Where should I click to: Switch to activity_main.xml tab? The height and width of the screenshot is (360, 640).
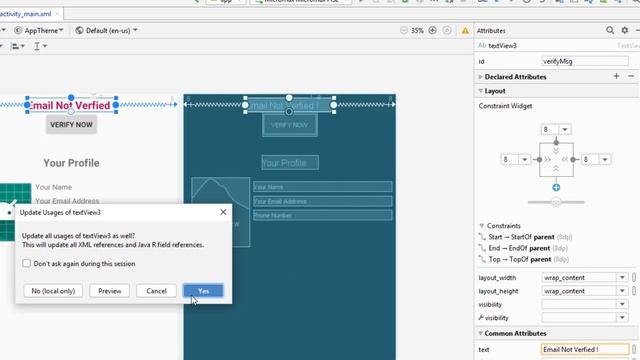click(x=25, y=14)
